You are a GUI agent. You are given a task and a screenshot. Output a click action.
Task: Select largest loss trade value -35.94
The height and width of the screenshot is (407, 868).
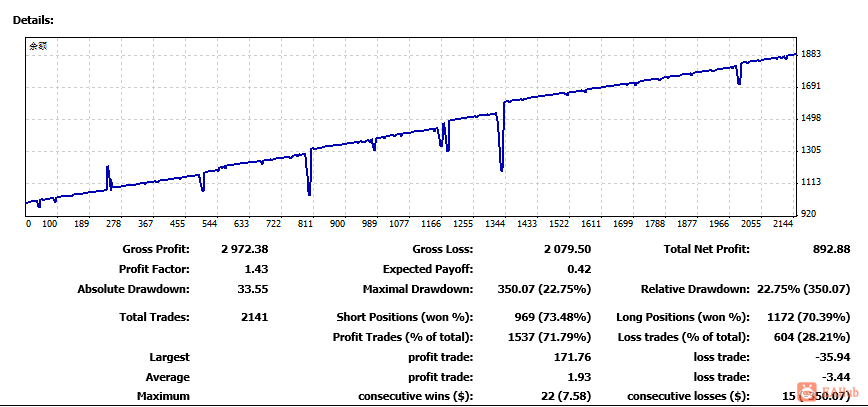(x=833, y=358)
